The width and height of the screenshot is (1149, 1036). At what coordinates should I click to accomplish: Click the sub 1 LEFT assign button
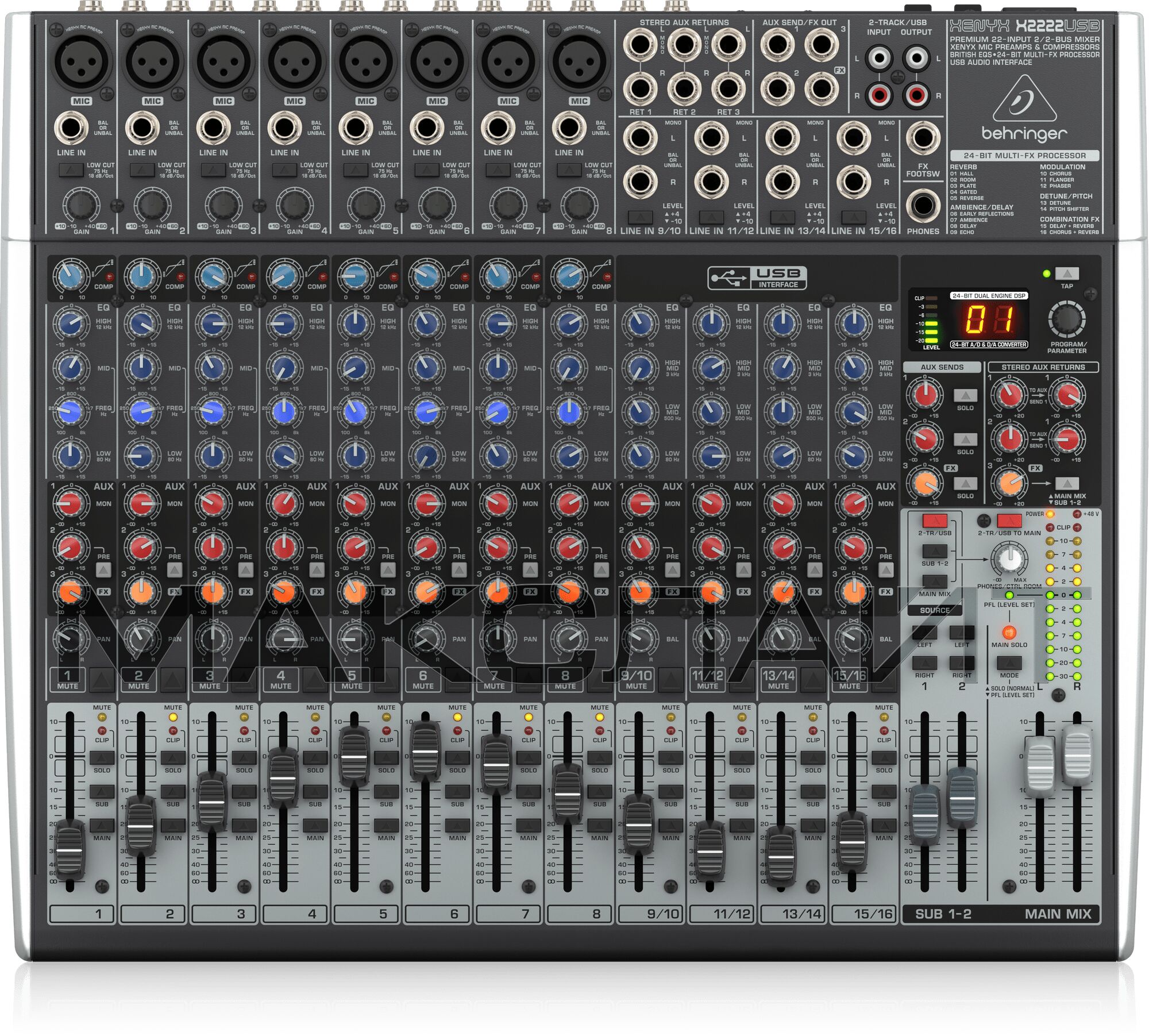(924, 632)
